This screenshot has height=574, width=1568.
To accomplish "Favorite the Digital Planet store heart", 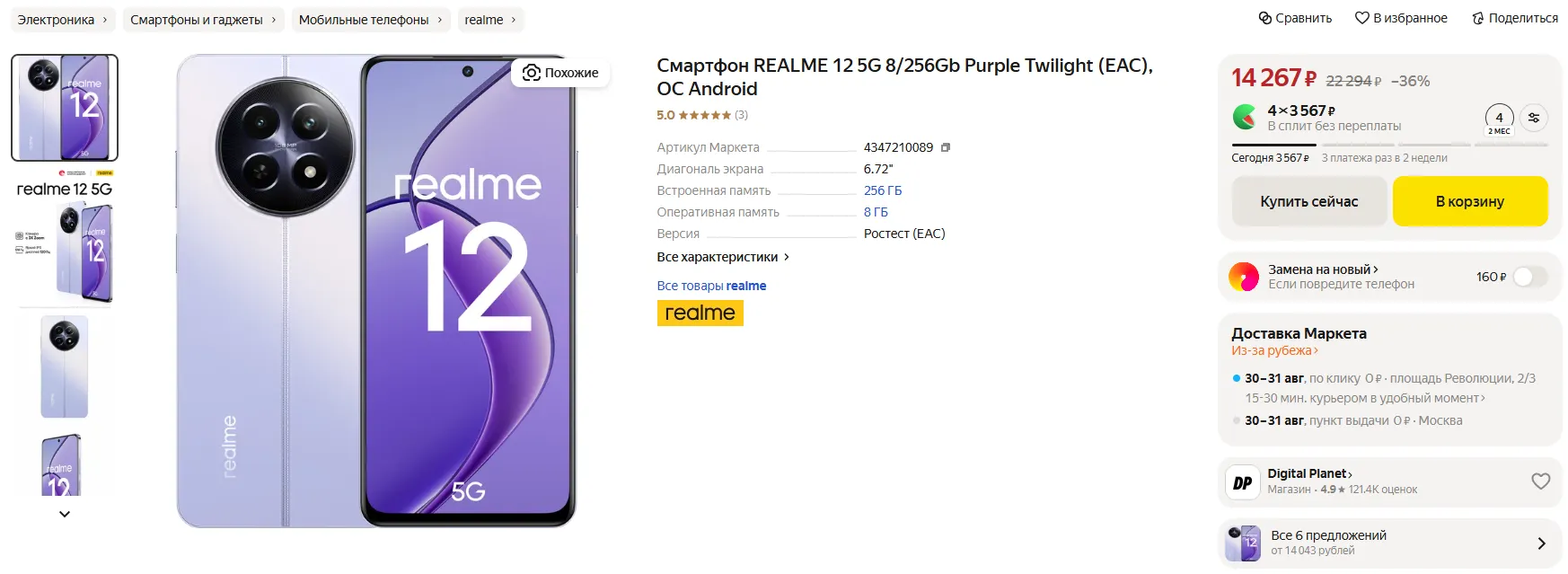I will pyautogui.click(x=1540, y=481).
